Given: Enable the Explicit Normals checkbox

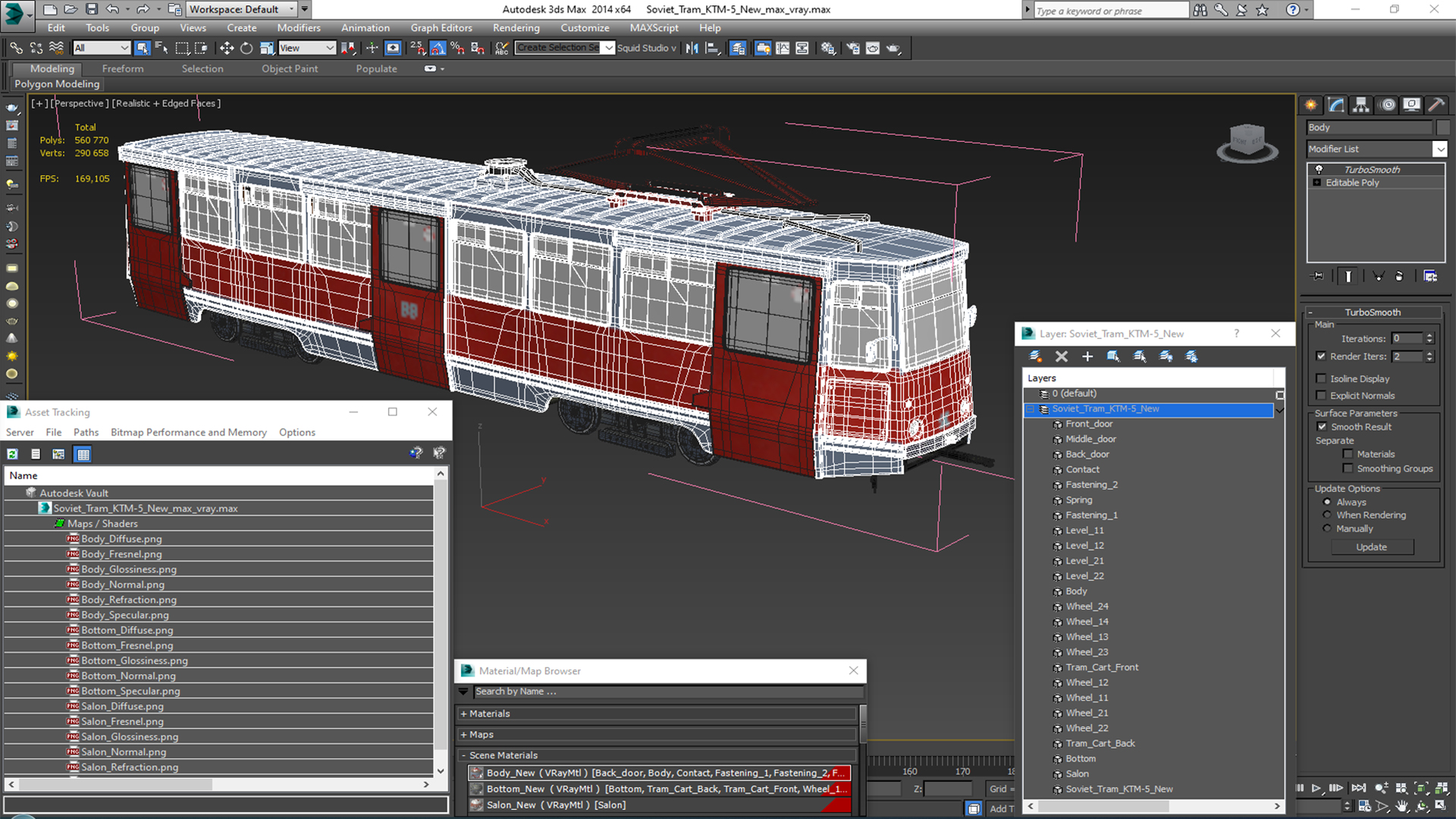Looking at the screenshot, I should (1321, 395).
